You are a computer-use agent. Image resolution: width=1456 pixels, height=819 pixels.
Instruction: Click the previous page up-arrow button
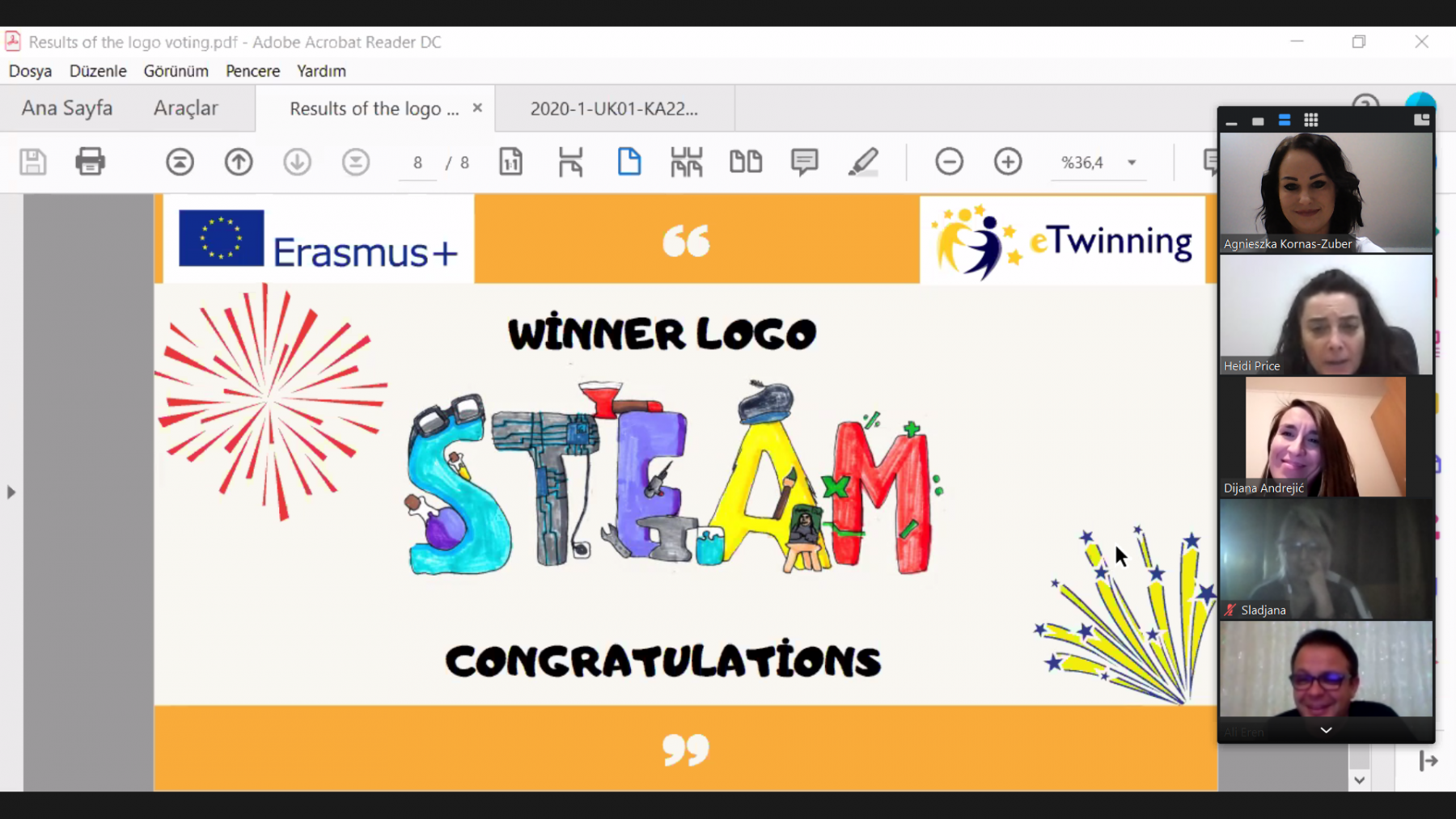tap(239, 162)
